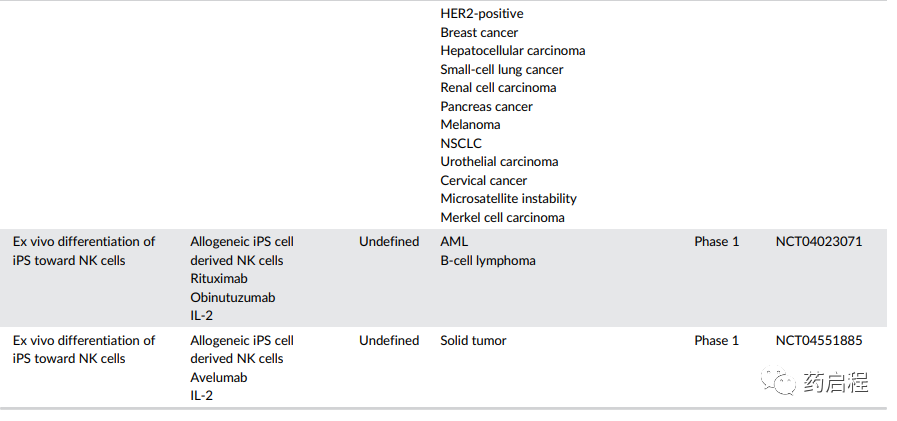Click Phase 1 in Solid tumor row
The width and height of the screenshot is (897, 421).
(x=717, y=341)
